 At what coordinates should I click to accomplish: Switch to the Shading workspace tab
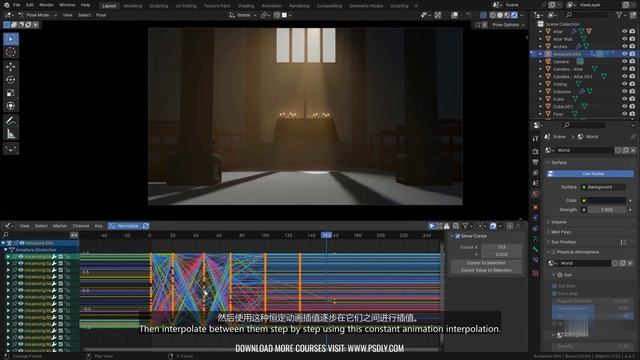246,6
